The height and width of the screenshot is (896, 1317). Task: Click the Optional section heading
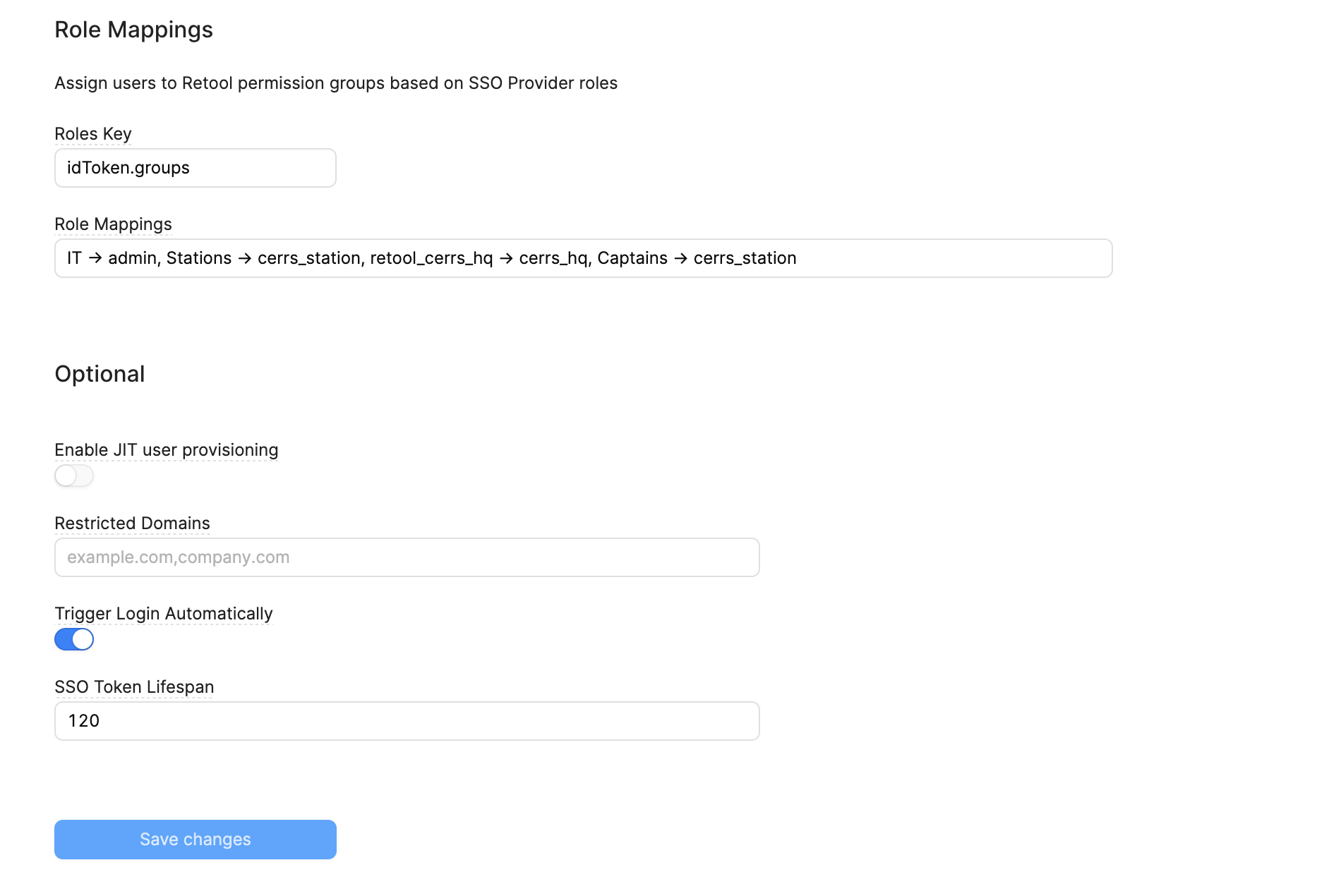pos(100,374)
